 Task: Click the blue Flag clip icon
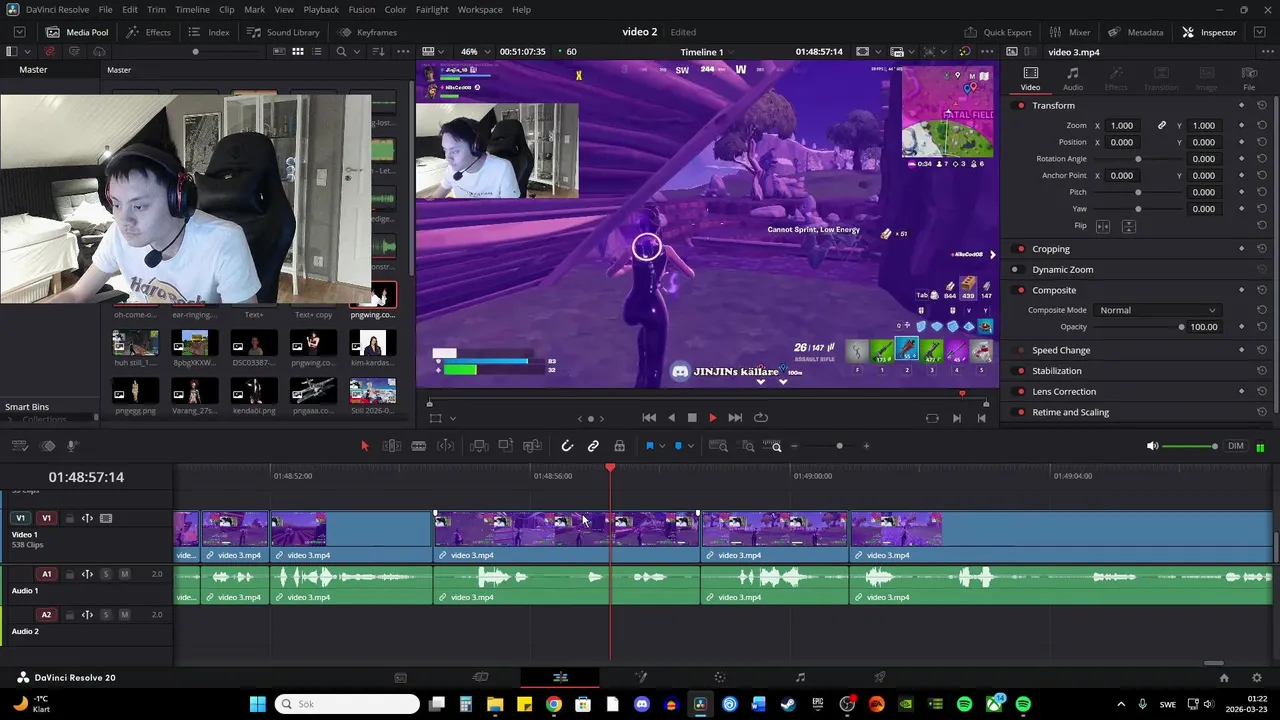[x=649, y=446]
